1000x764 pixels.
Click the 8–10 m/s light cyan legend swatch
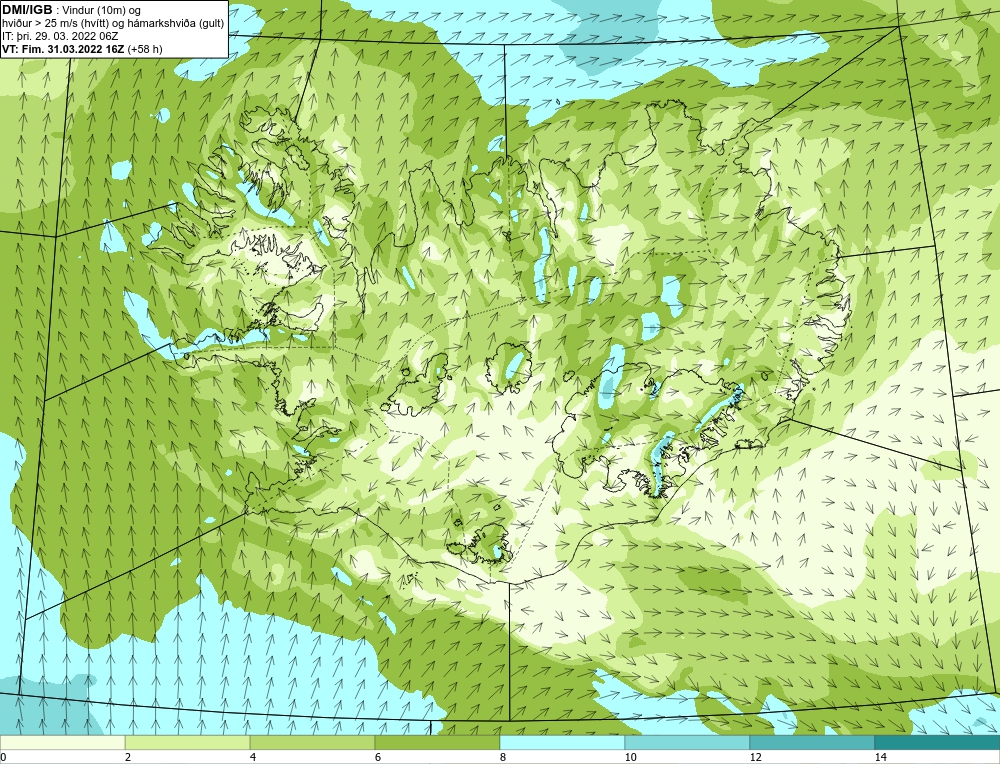(x=562, y=743)
